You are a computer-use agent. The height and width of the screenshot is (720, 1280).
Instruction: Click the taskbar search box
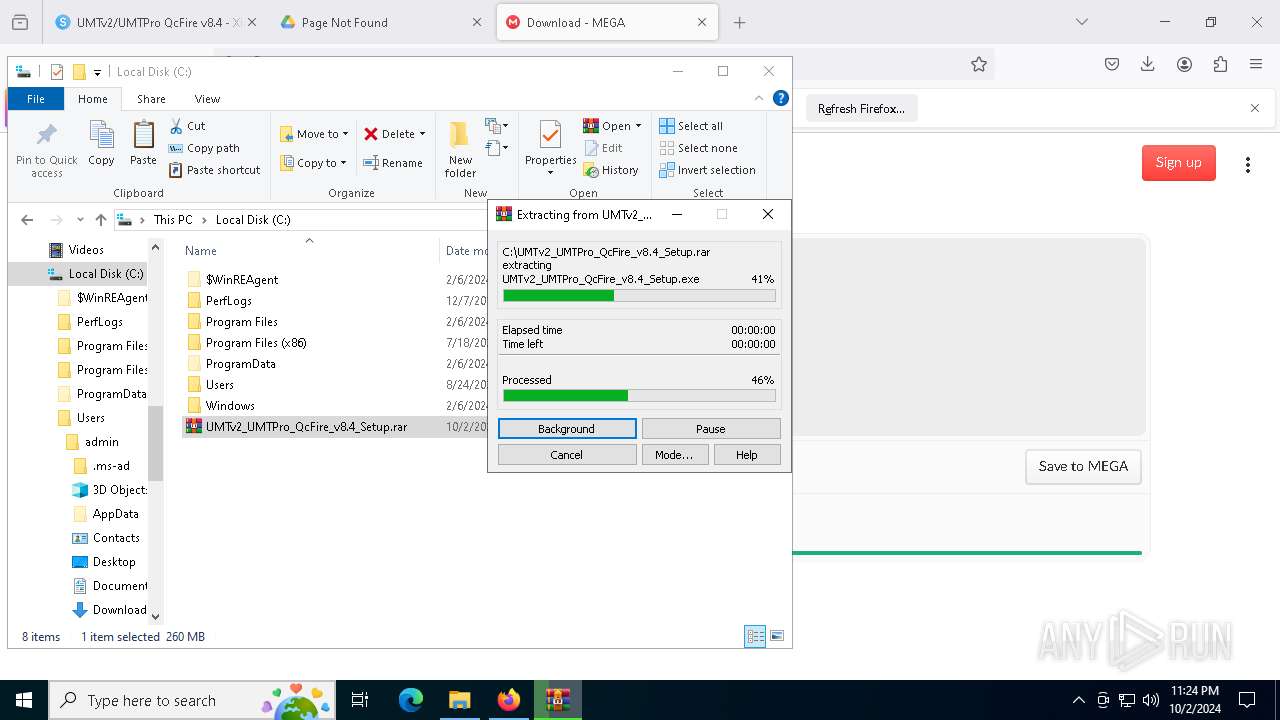194,700
